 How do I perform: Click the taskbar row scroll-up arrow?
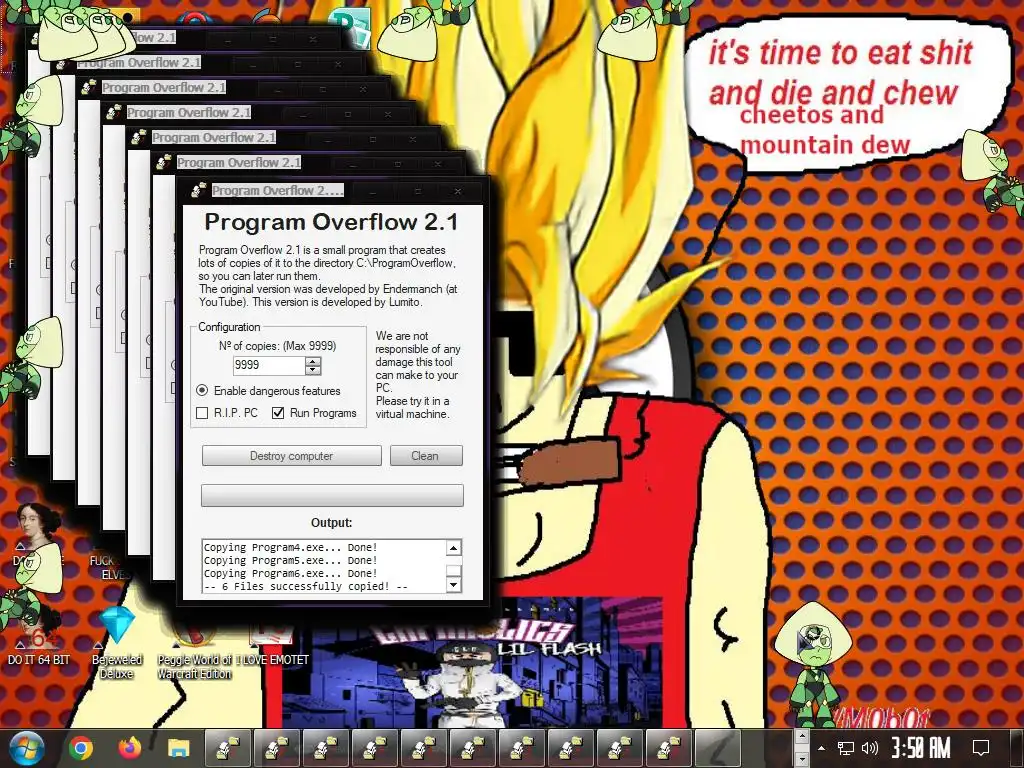(803, 736)
